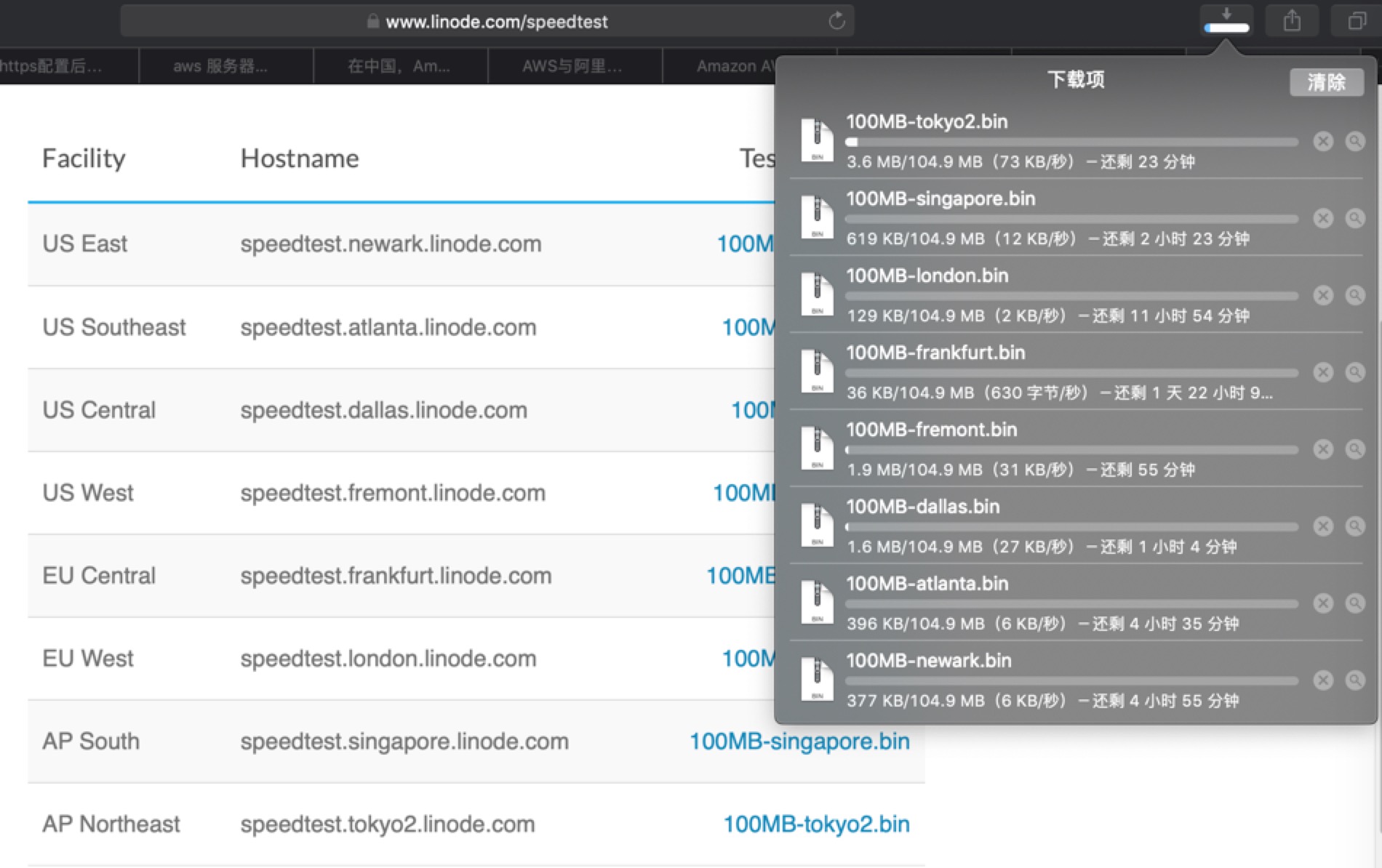
Task: Stop the 100MB-dallas.bin download
Action: (x=1323, y=526)
